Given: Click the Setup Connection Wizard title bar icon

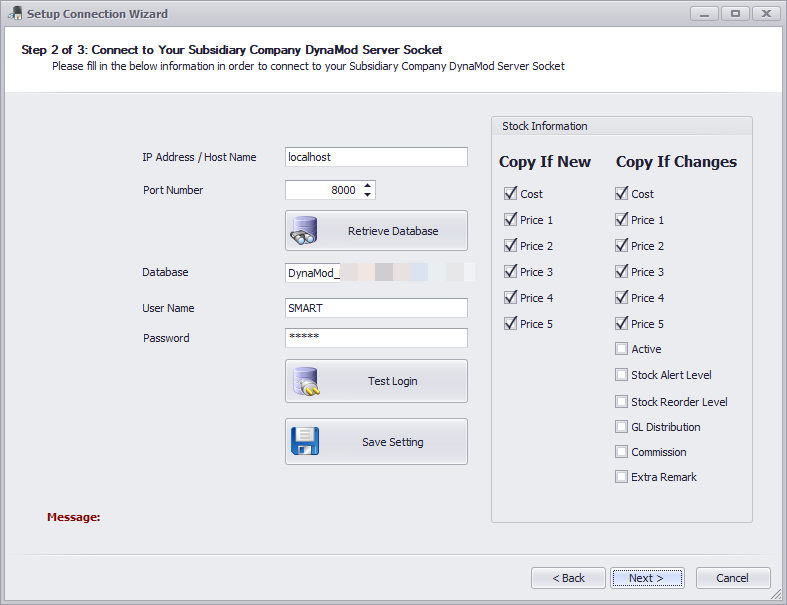Looking at the screenshot, I should pos(15,14).
